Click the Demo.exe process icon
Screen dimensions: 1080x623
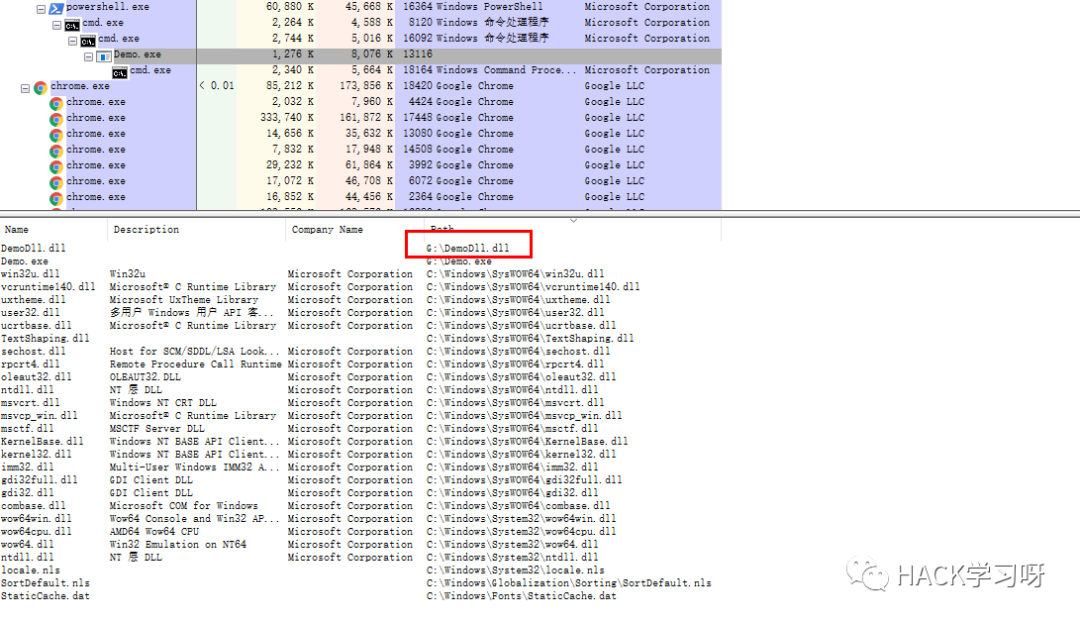(x=104, y=56)
